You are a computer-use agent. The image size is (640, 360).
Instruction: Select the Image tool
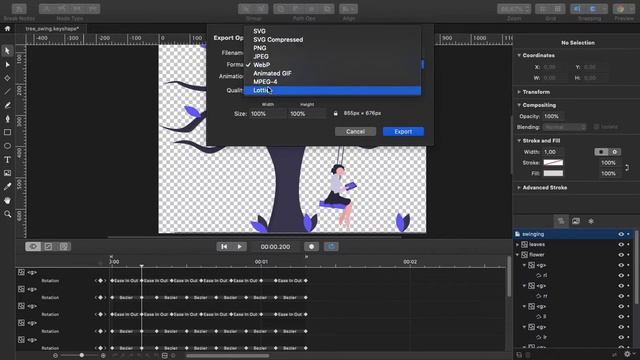tap(7, 173)
